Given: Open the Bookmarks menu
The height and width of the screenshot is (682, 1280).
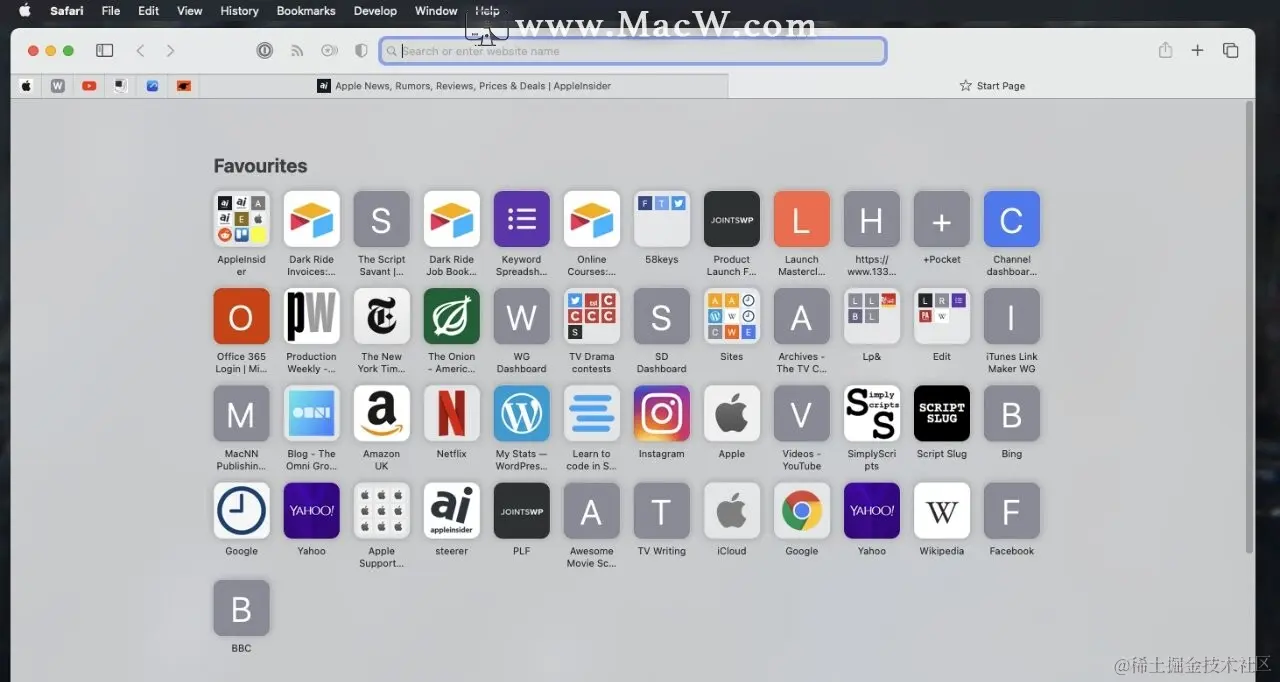Looking at the screenshot, I should (308, 11).
